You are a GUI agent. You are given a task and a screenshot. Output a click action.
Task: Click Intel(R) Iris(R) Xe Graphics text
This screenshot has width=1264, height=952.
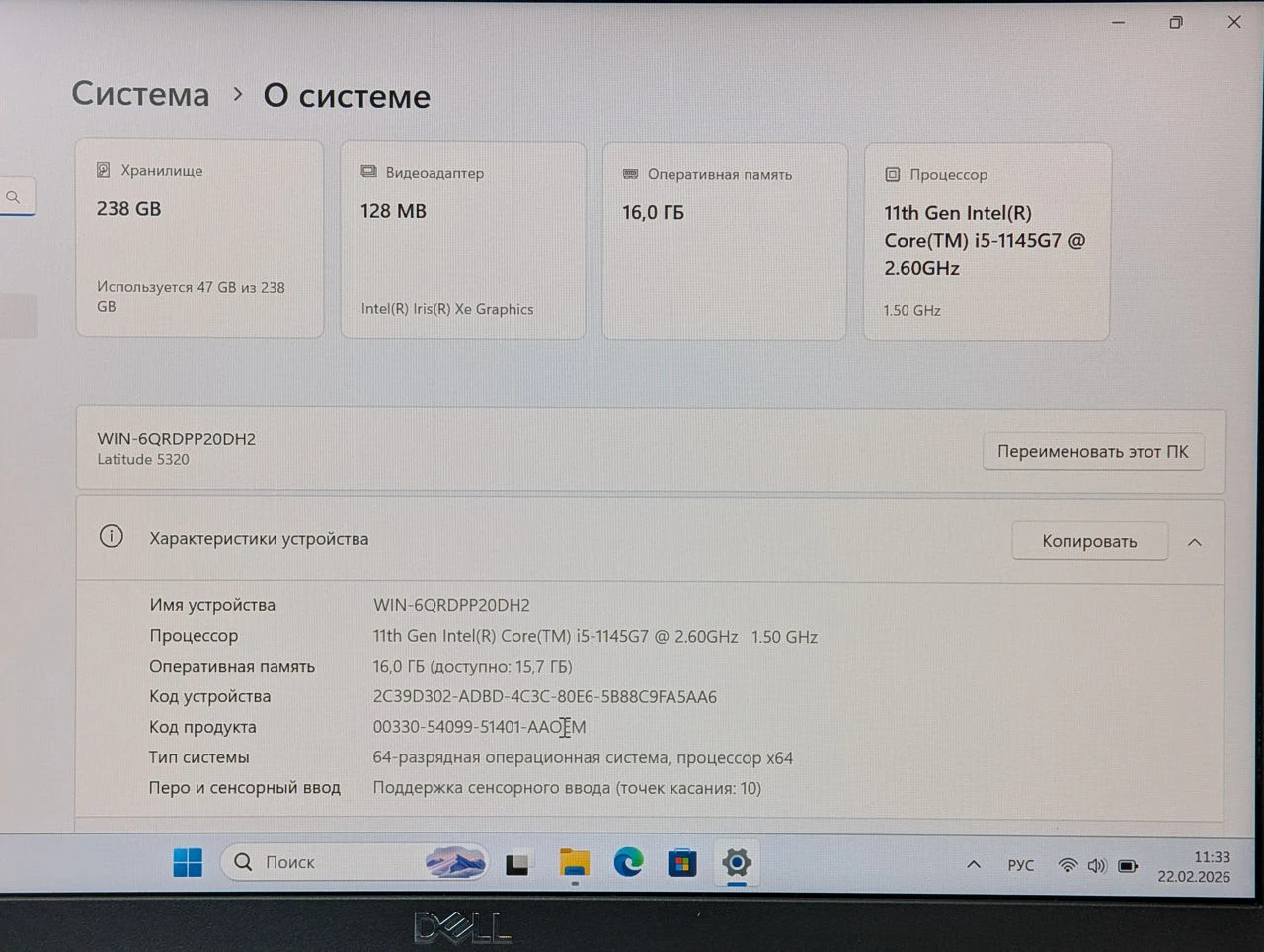click(447, 309)
